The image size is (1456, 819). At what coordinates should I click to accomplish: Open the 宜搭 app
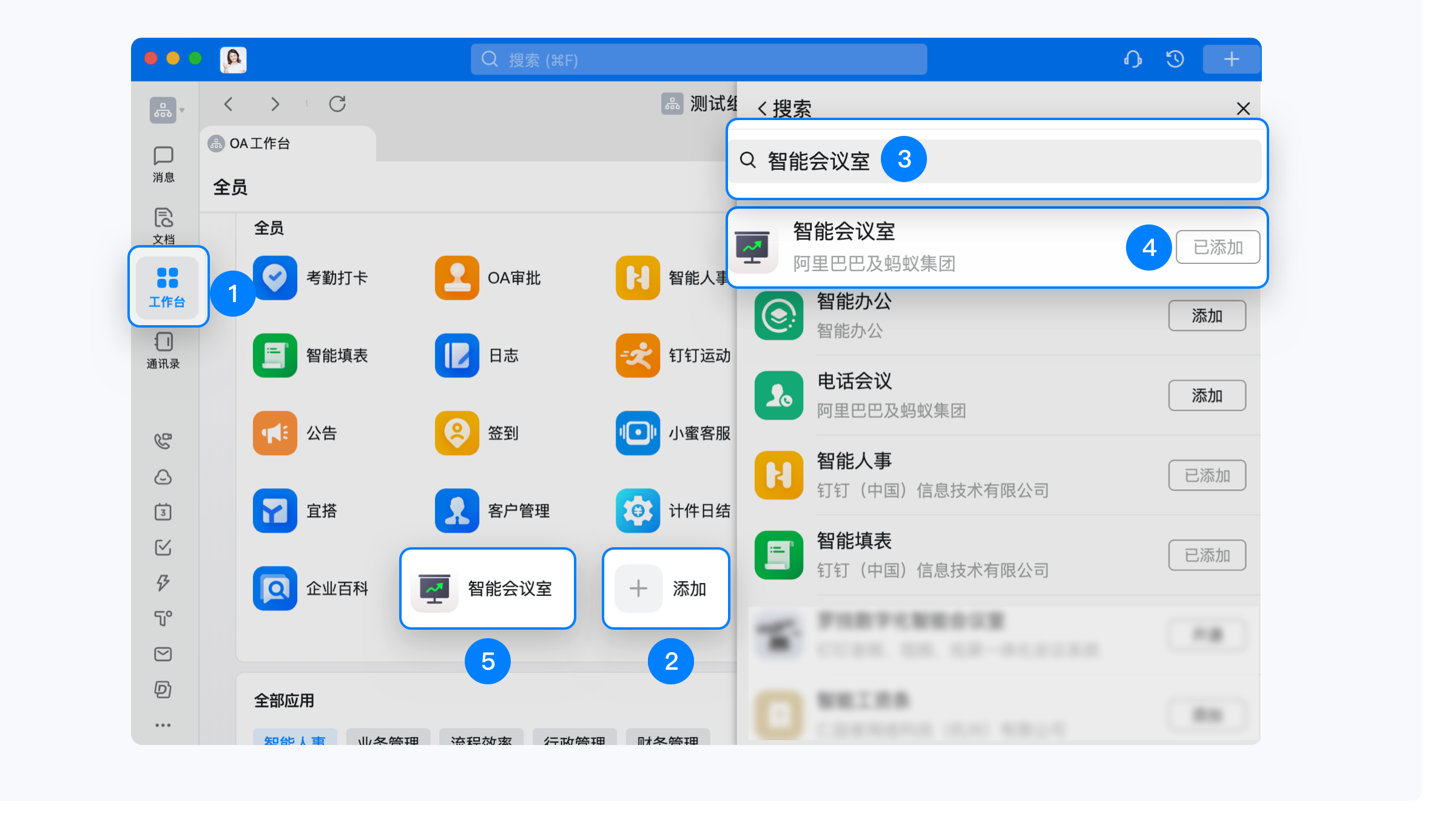(295, 511)
